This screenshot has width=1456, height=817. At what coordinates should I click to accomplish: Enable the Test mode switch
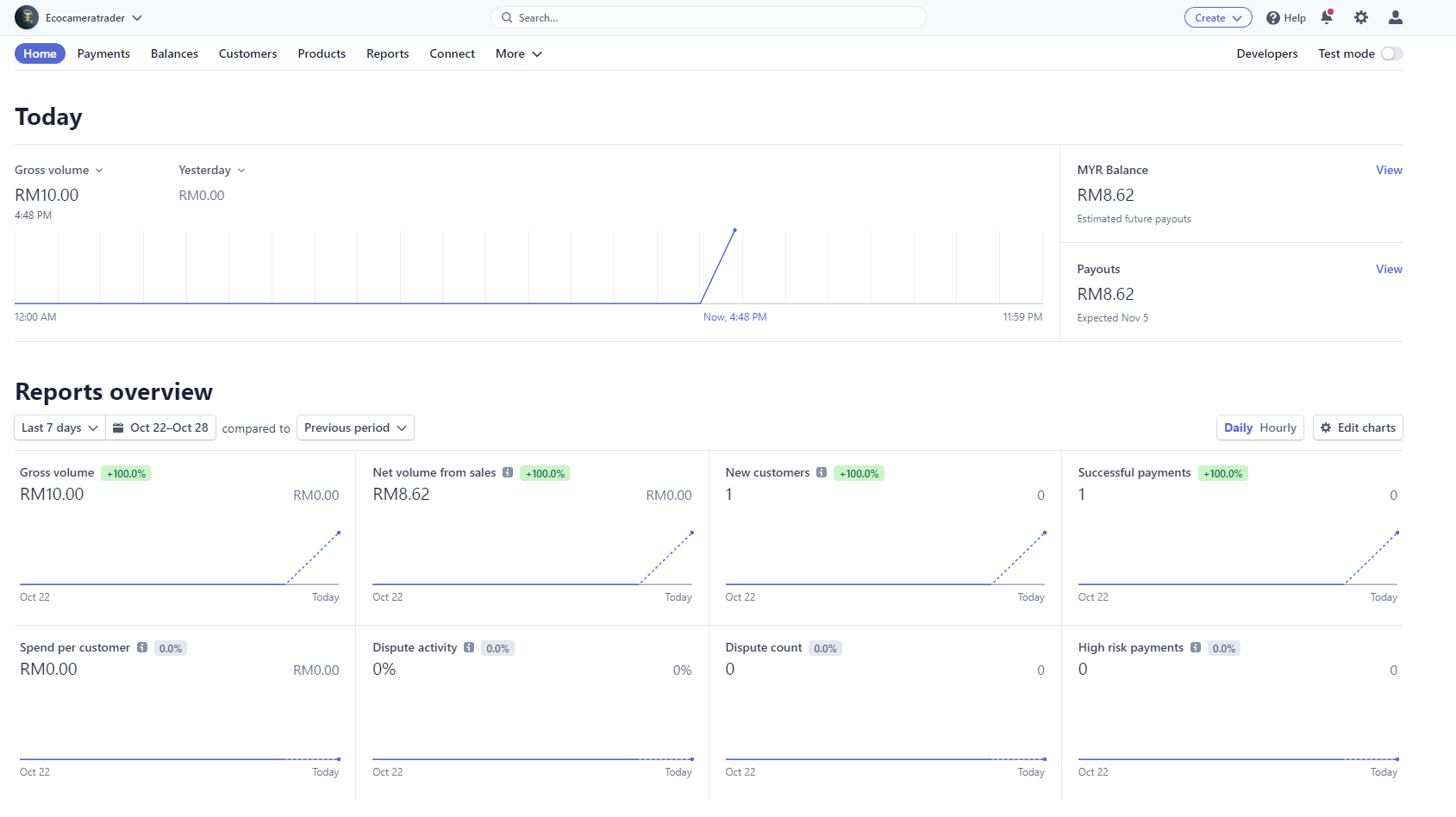pos(1391,53)
